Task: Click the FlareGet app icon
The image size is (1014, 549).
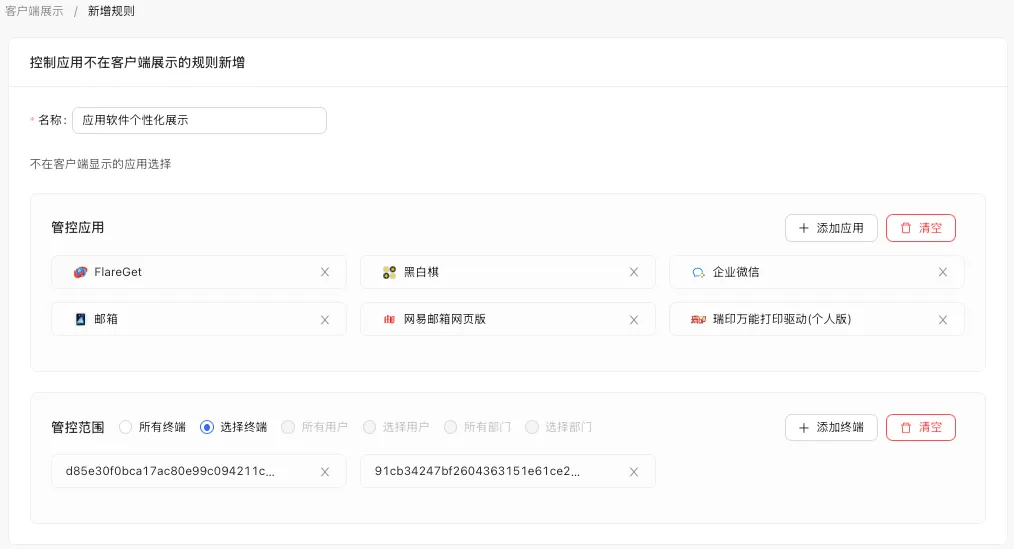Action: (x=81, y=272)
